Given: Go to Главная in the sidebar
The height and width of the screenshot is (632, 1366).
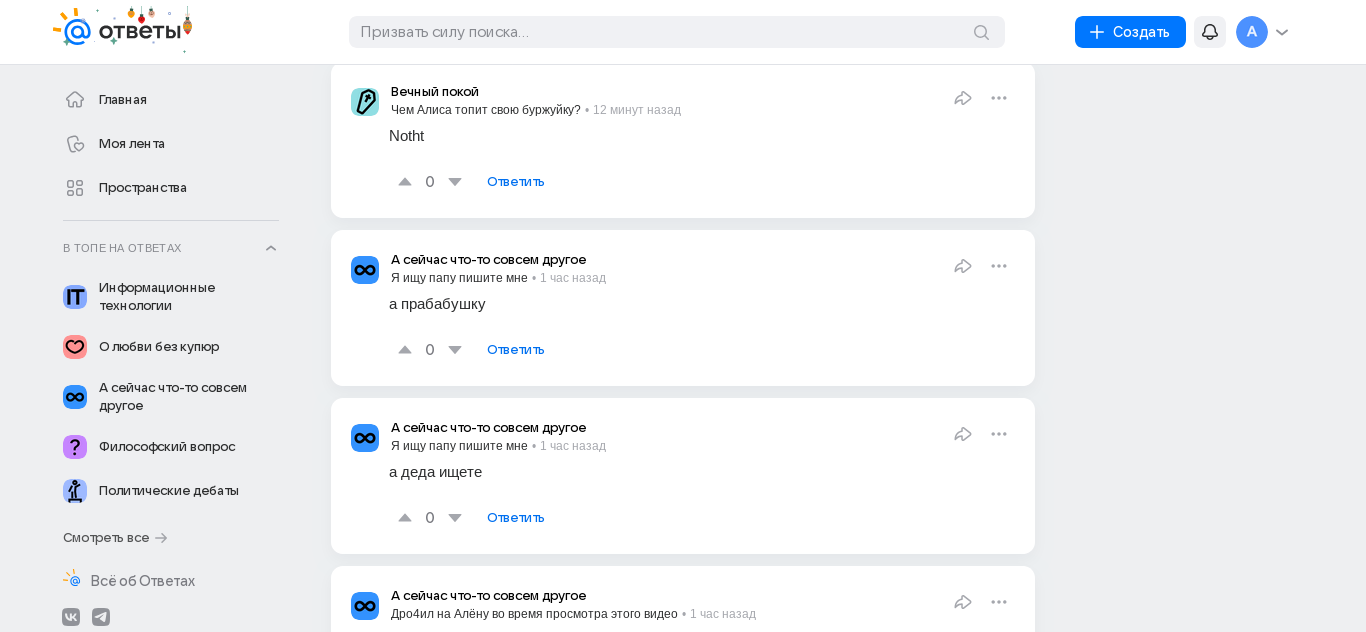Looking at the screenshot, I should click(122, 99).
